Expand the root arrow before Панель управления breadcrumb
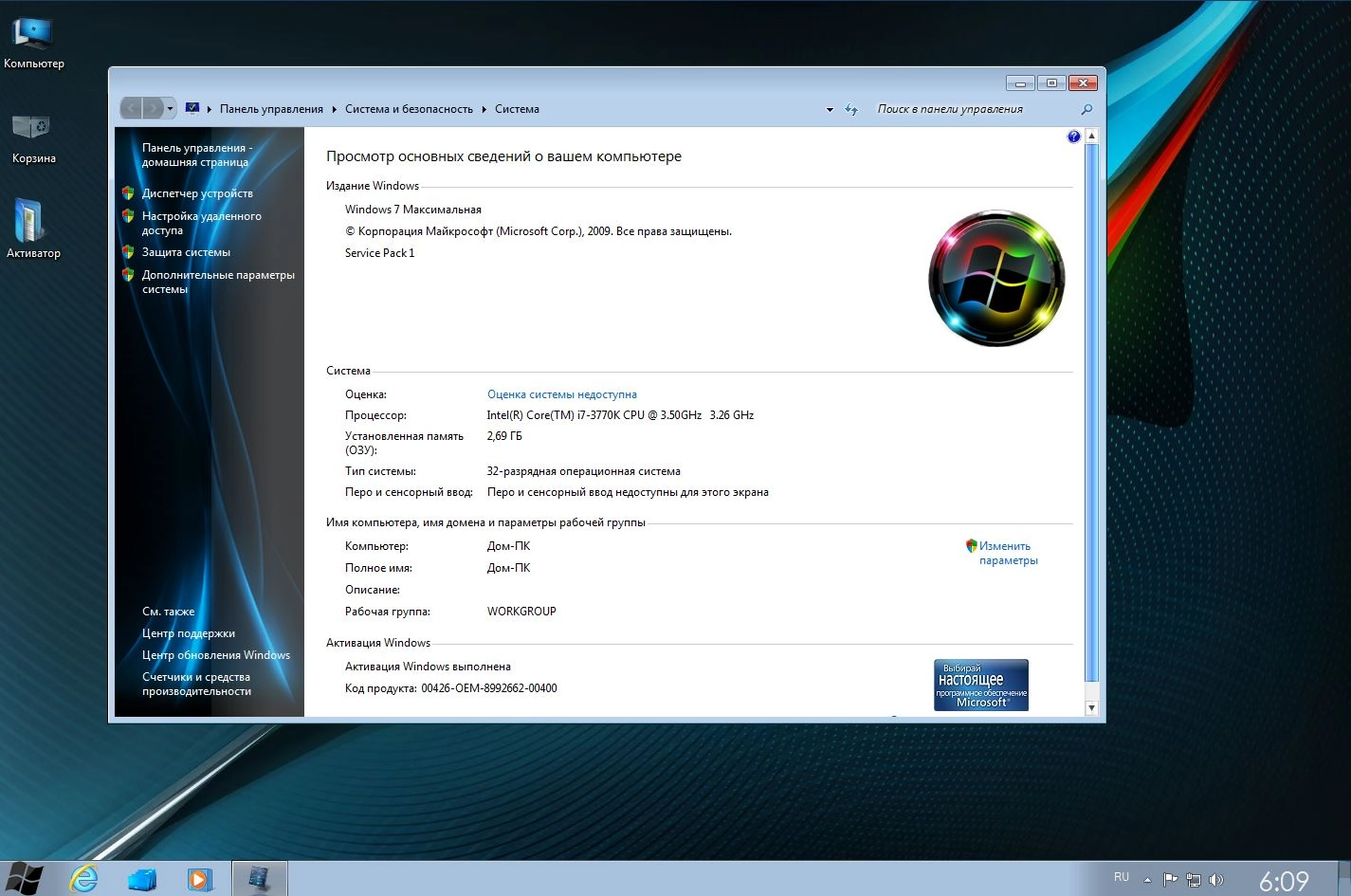The width and height of the screenshot is (1351, 896). tap(210, 109)
